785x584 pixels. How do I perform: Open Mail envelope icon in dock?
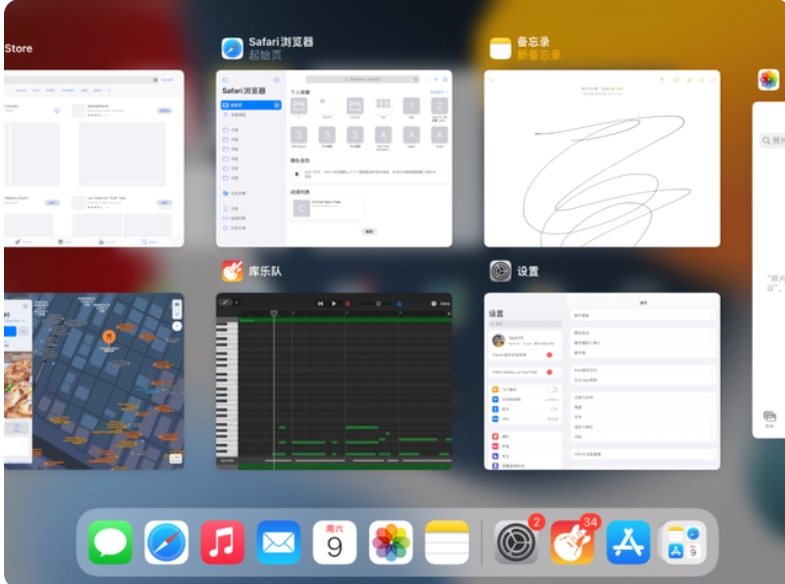click(x=278, y=542)
